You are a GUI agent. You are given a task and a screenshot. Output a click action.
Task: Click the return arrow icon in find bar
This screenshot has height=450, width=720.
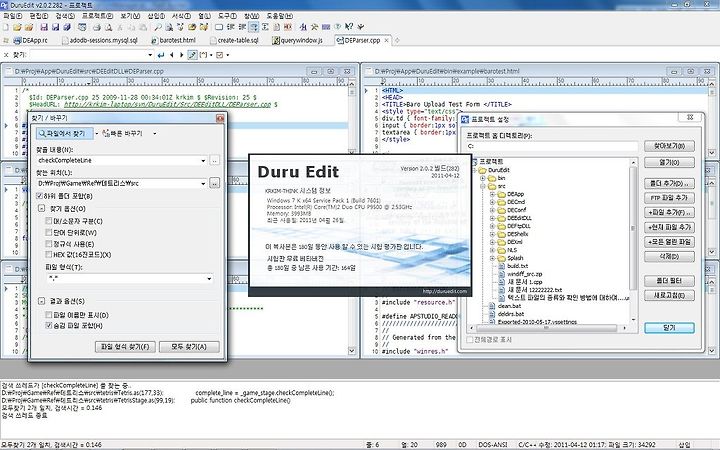pos(161,55)
